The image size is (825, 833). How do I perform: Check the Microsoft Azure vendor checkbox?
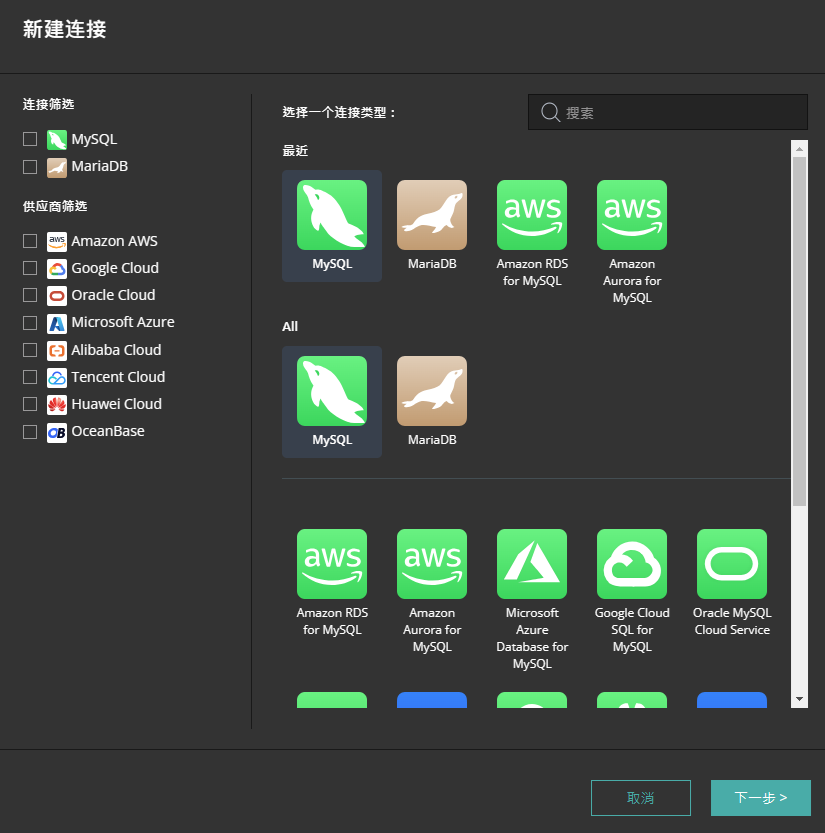(30, 322)
